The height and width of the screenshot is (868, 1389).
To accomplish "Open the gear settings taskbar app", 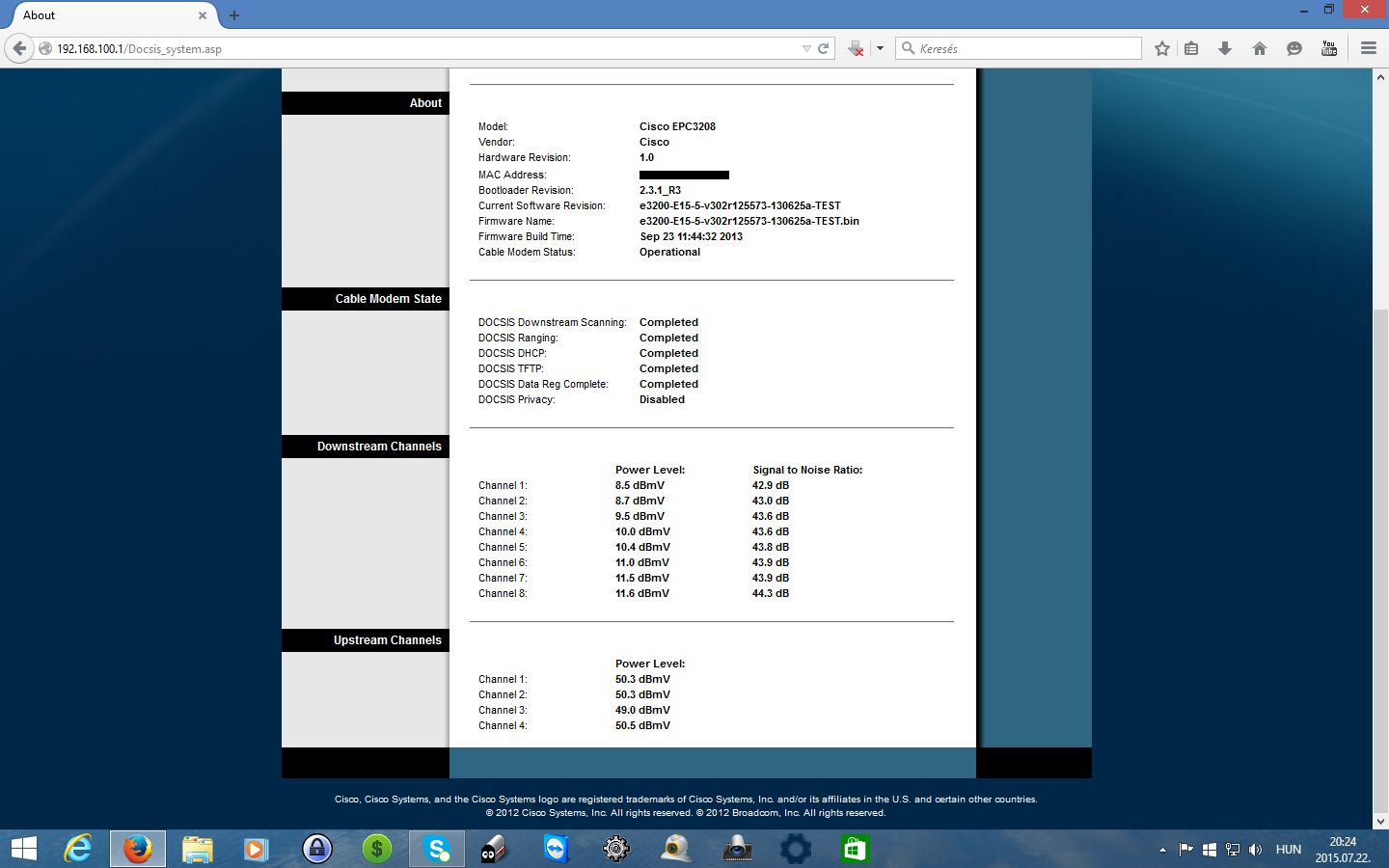I will (x=616, y=849).
